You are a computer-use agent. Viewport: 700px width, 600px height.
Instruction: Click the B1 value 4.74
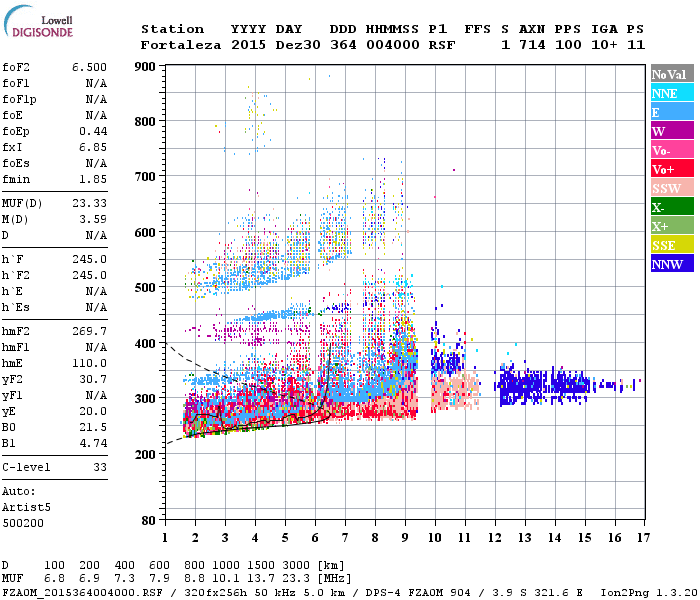93,443
